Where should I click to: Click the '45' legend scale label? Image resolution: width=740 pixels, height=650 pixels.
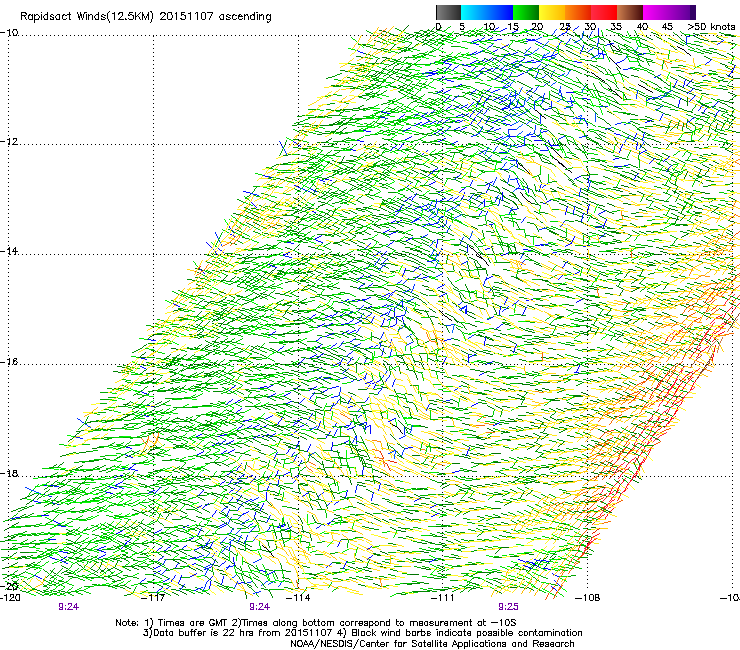pyautogui.click(x=667, y=27)
